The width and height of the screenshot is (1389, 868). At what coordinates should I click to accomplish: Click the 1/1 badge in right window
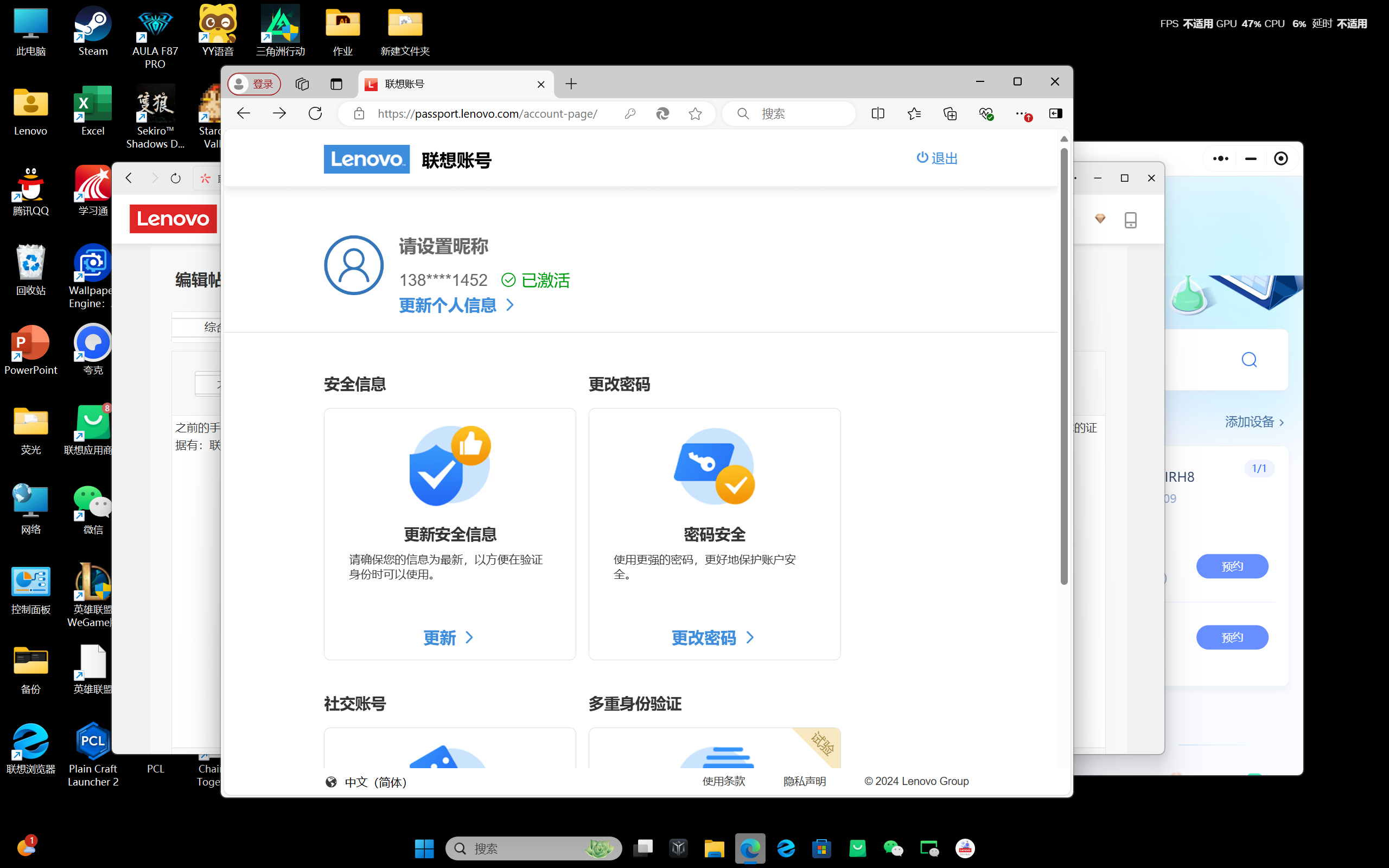click(x=1259, y=468)
